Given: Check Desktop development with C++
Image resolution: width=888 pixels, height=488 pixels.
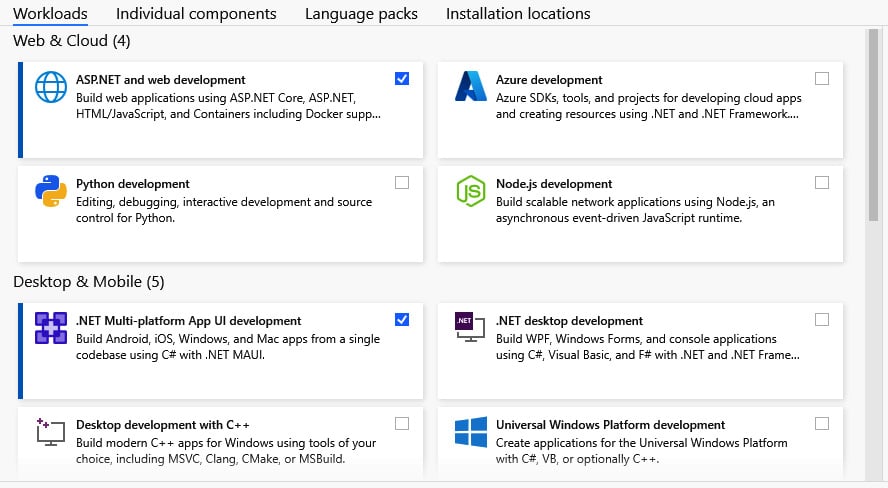Looking at the screenshot, I should pos(402,424).
